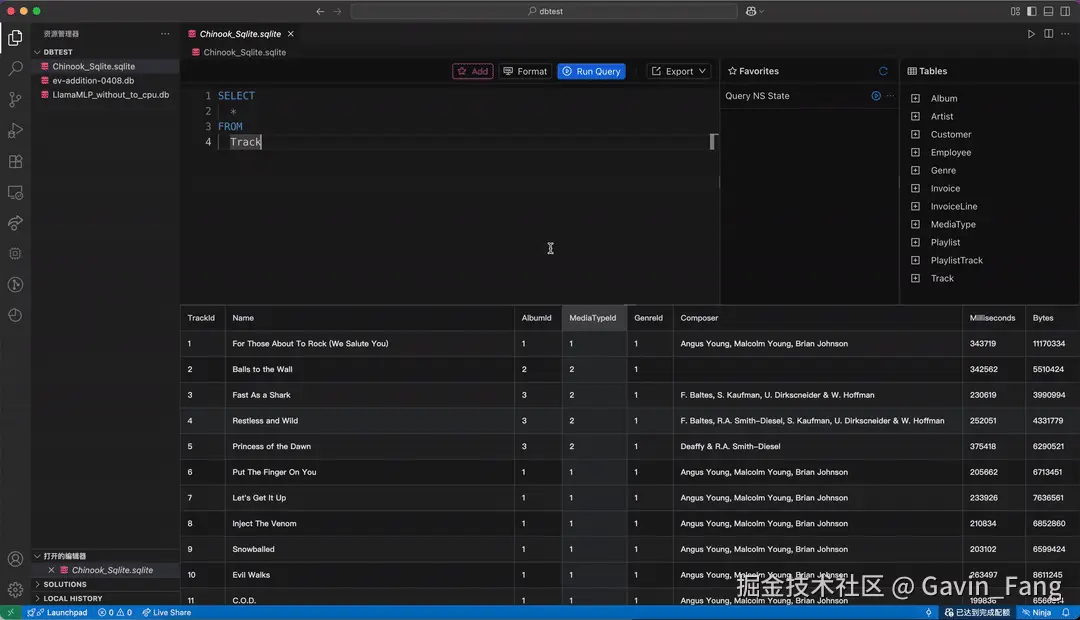Expand the InvoiceLine table
1080x620 pixels.
[x=915, y=206]
